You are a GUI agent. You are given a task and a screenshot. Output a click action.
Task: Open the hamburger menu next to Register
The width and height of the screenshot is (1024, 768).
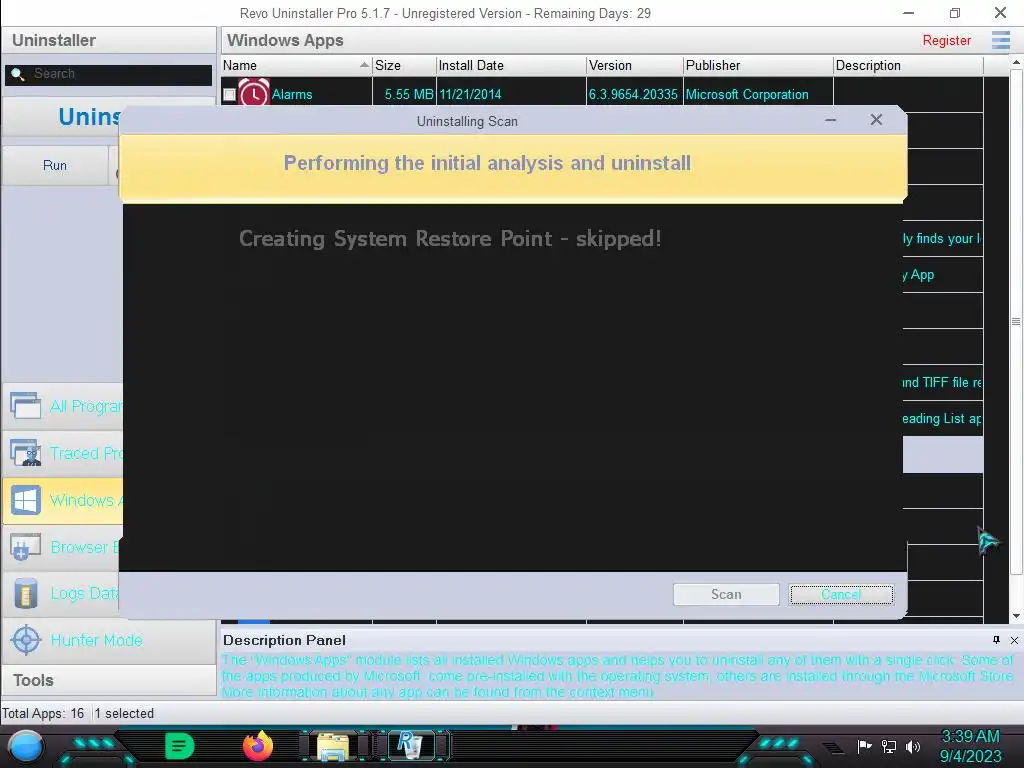(x=1000, y=40)
